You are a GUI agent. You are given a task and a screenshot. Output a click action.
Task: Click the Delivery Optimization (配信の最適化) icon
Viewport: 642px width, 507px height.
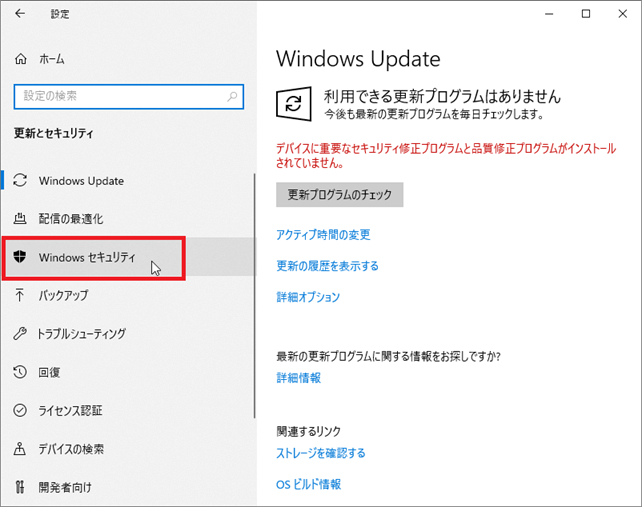click(20, 218)
